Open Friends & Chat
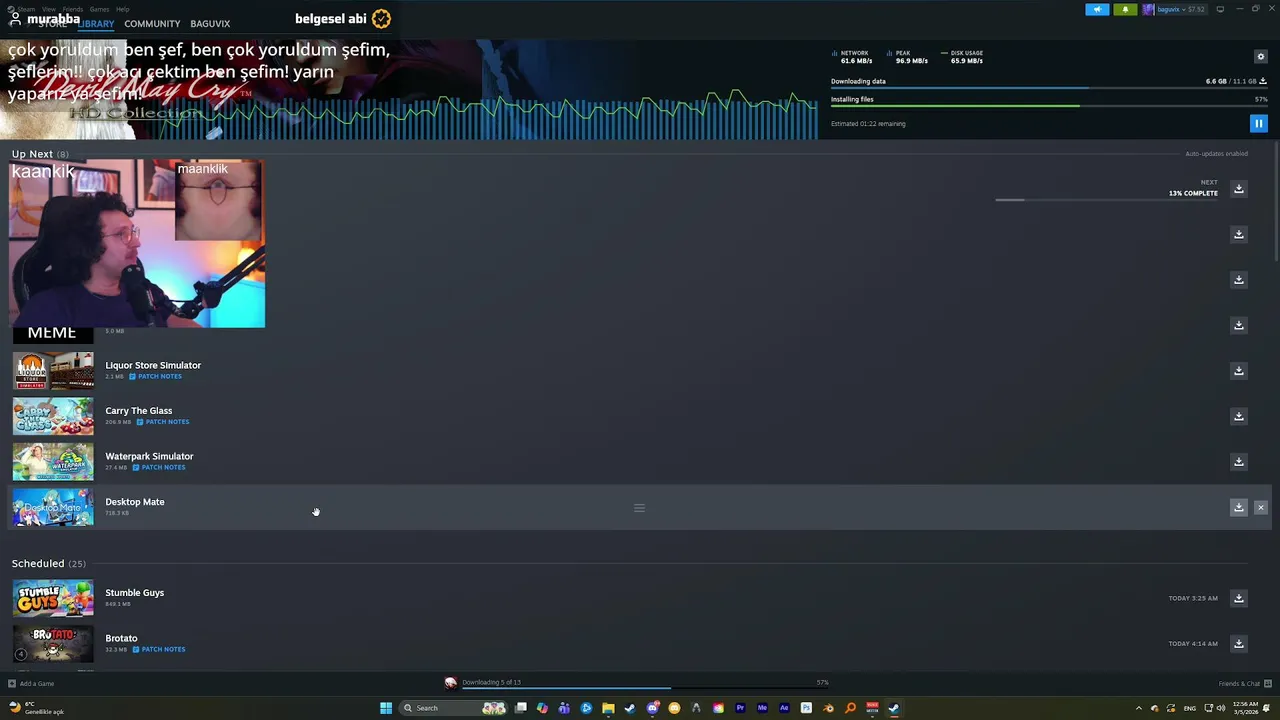 coord(1245,684)
